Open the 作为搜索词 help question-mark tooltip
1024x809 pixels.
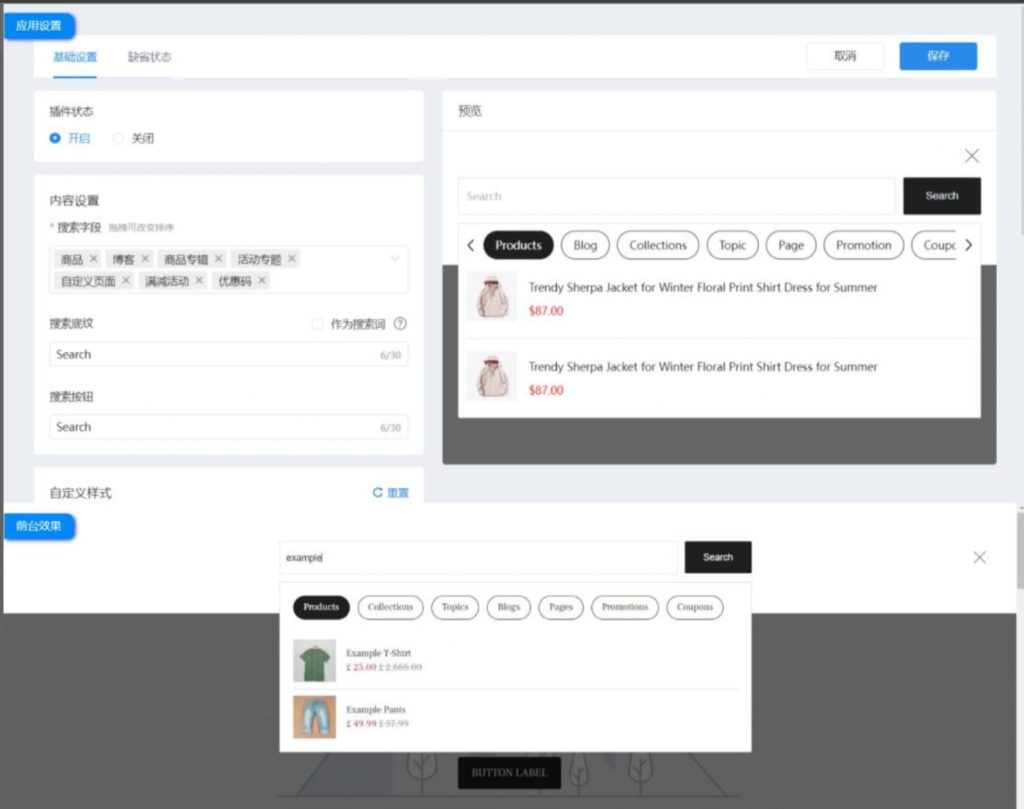pyautogui.click(x=400, y=321)
